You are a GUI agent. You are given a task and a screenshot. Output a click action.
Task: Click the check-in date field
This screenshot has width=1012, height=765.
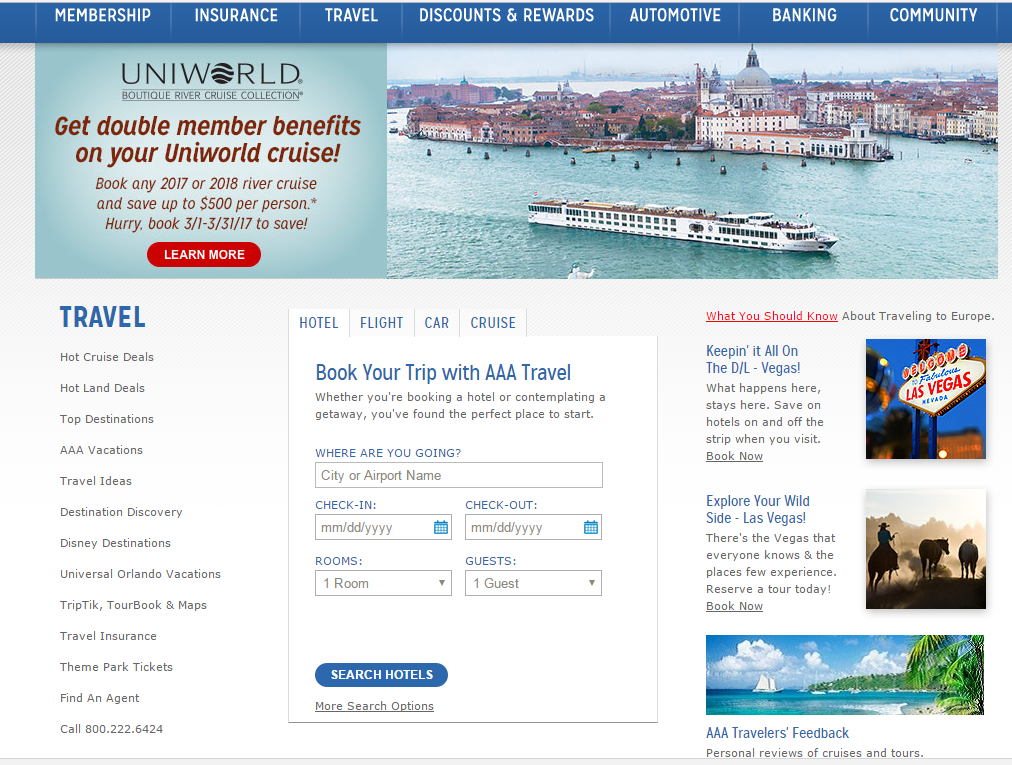tap(383, 527)
